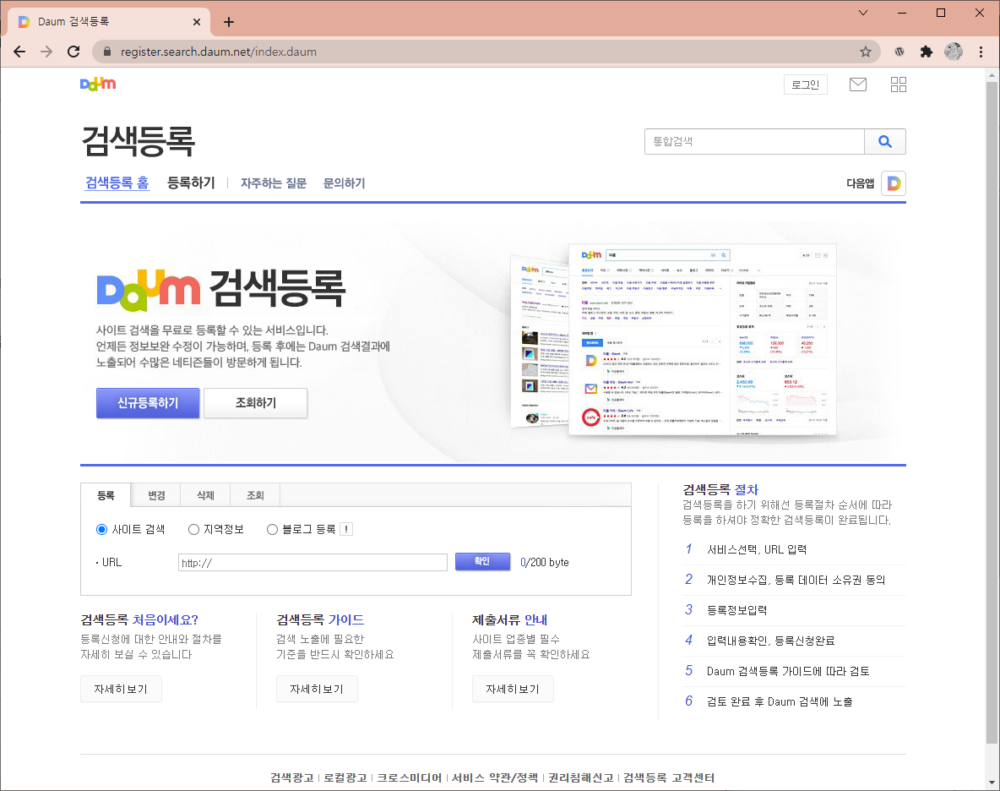Click the blog registration info exclamation icon
The width and height of the screenshot is (1000, 791).
tap(346, 530)
